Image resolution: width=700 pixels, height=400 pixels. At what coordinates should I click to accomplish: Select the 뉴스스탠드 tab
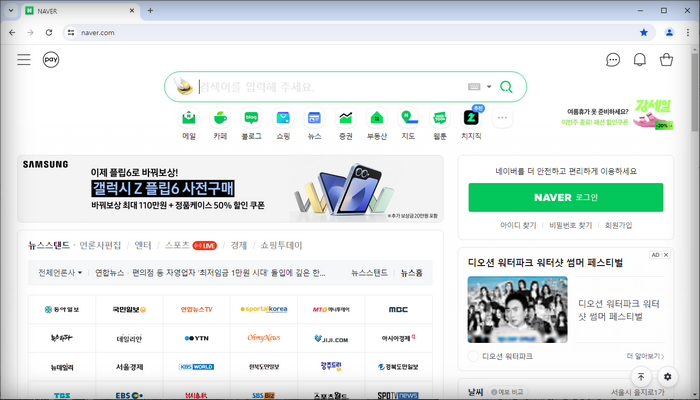[49, 245]
